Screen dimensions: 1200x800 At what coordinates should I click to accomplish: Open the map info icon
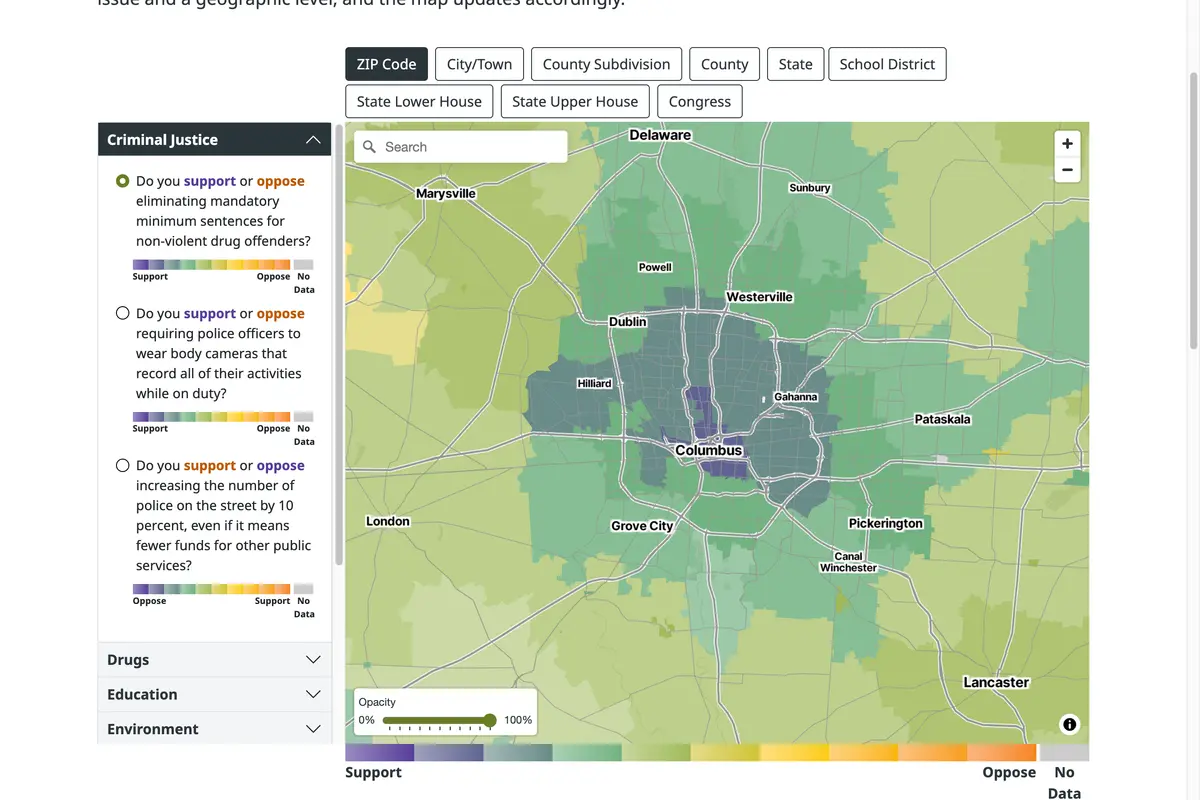[1069, 724]
